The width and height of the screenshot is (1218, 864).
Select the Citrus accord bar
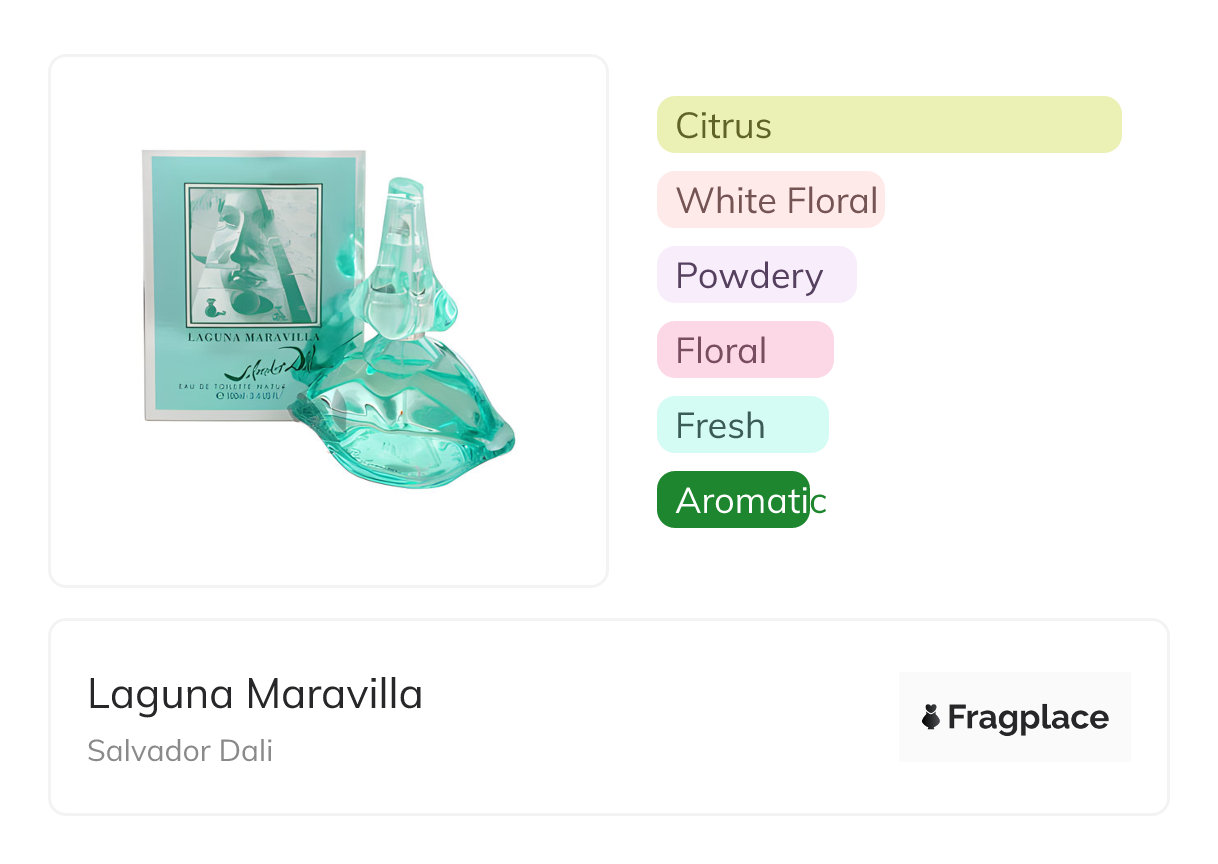click(x=888, y=125)
